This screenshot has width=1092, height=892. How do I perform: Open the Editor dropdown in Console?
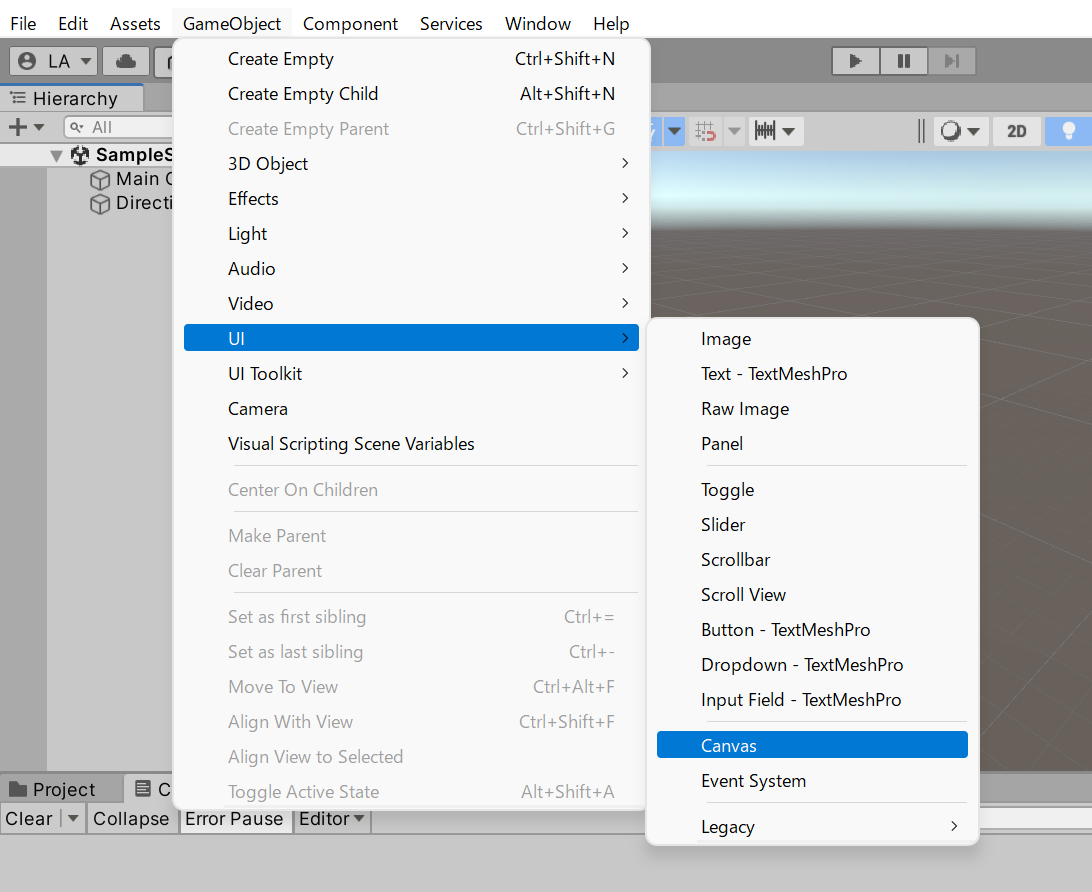coord(331,819)
